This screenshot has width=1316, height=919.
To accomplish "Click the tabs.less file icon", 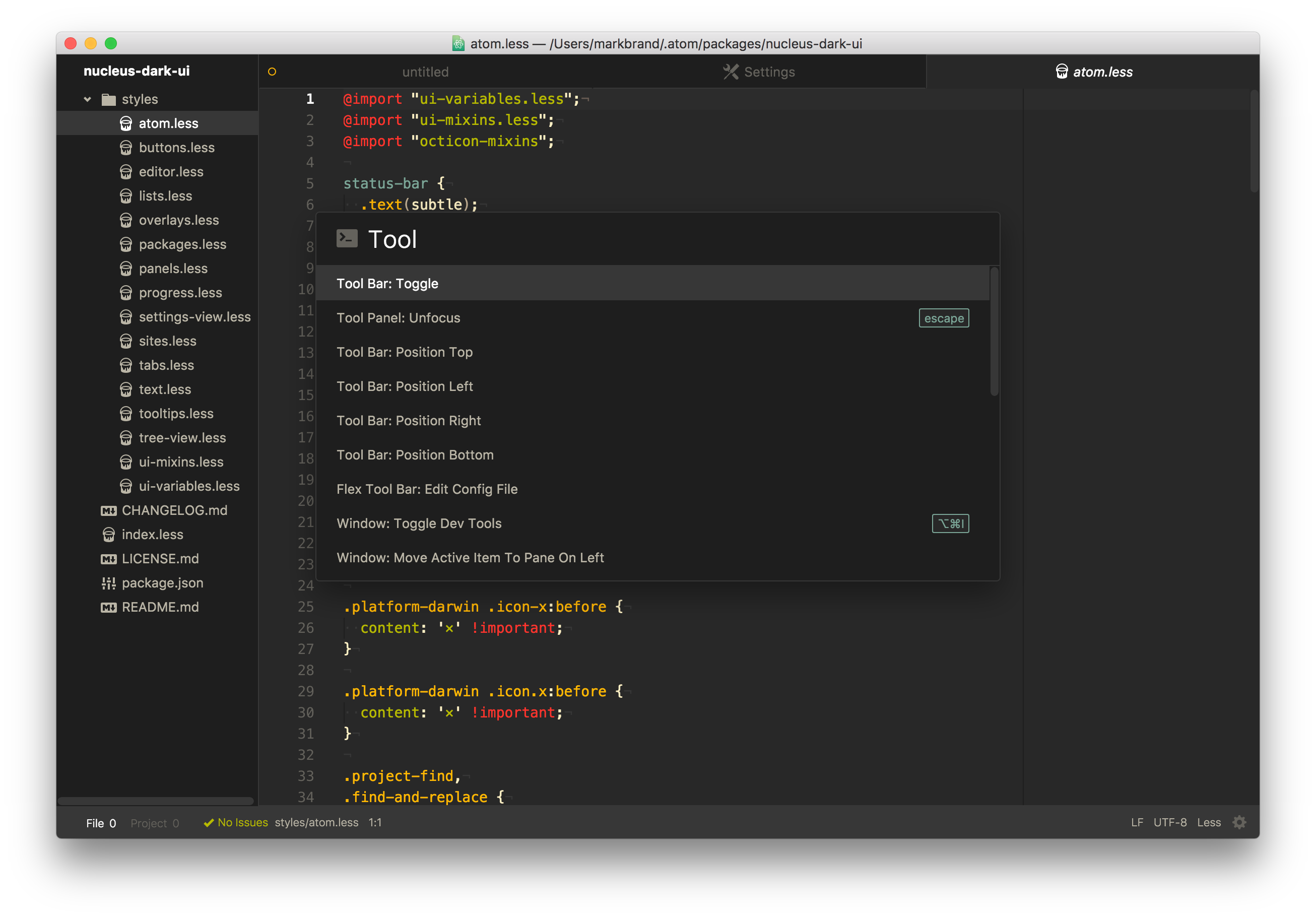I will [126, 365].
